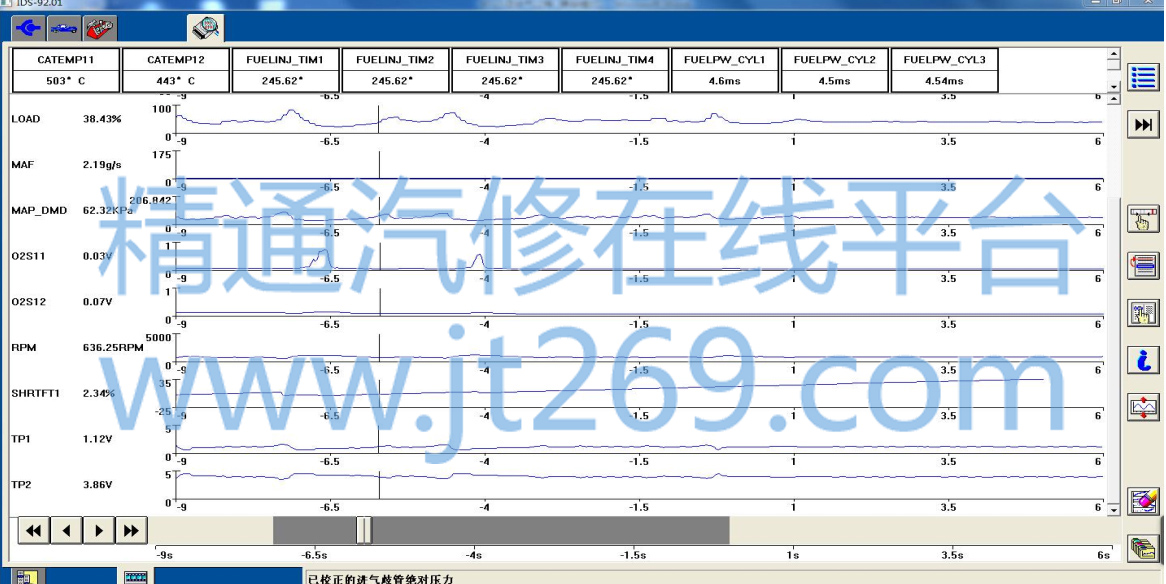
Task: Click the LOAD graph label
Action: (26, 119)
